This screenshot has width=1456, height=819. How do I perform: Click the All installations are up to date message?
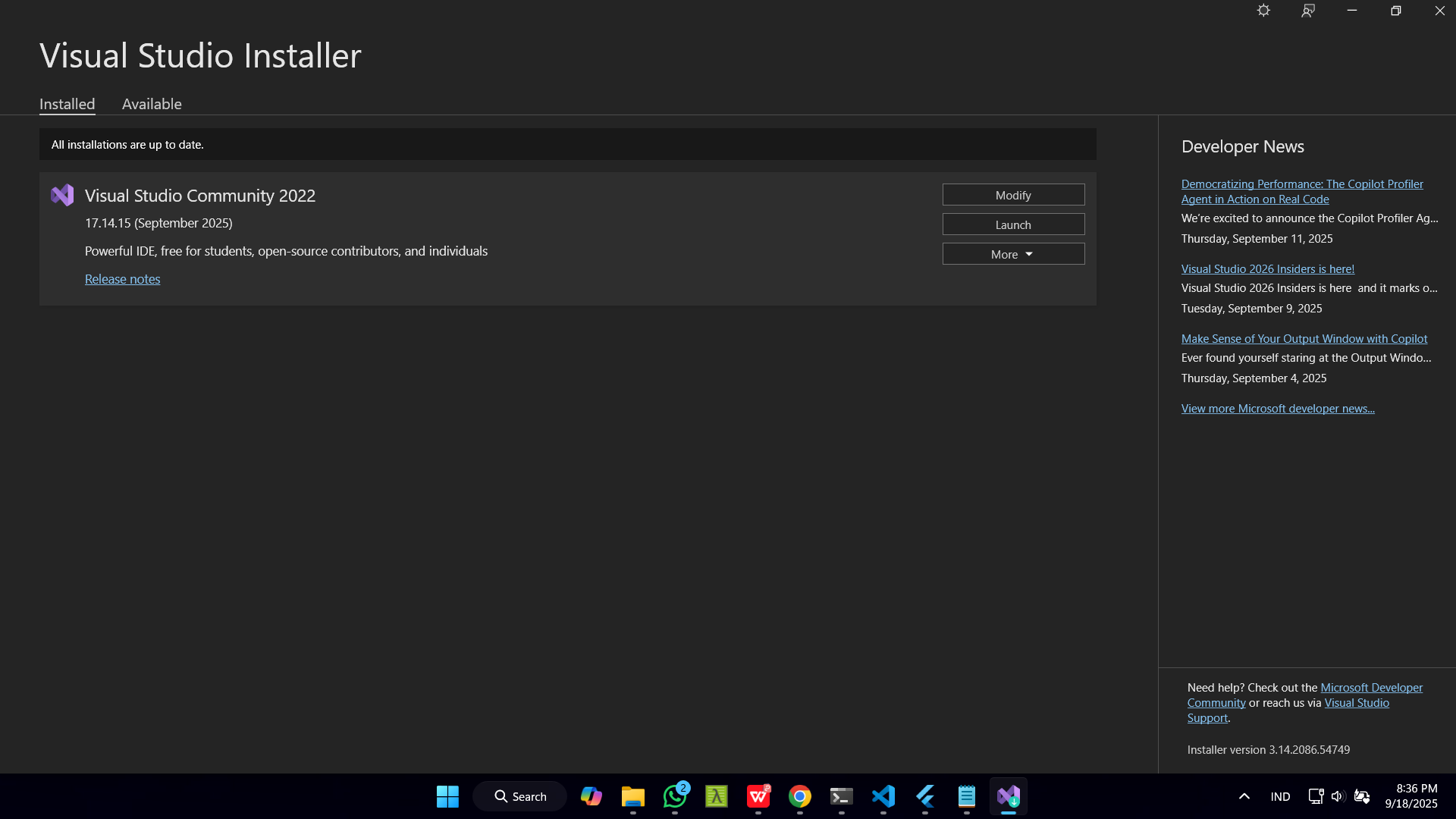[127, 144]
